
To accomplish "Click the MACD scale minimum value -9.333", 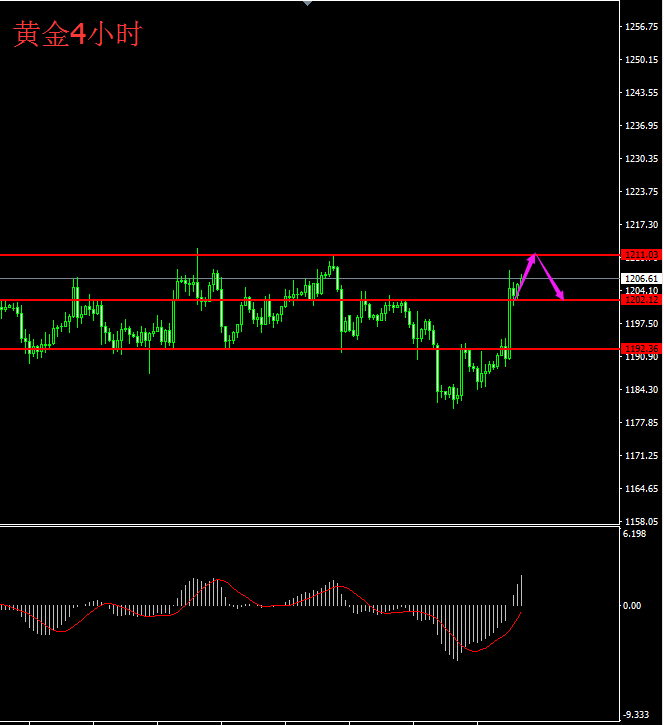I will [636, 715].
